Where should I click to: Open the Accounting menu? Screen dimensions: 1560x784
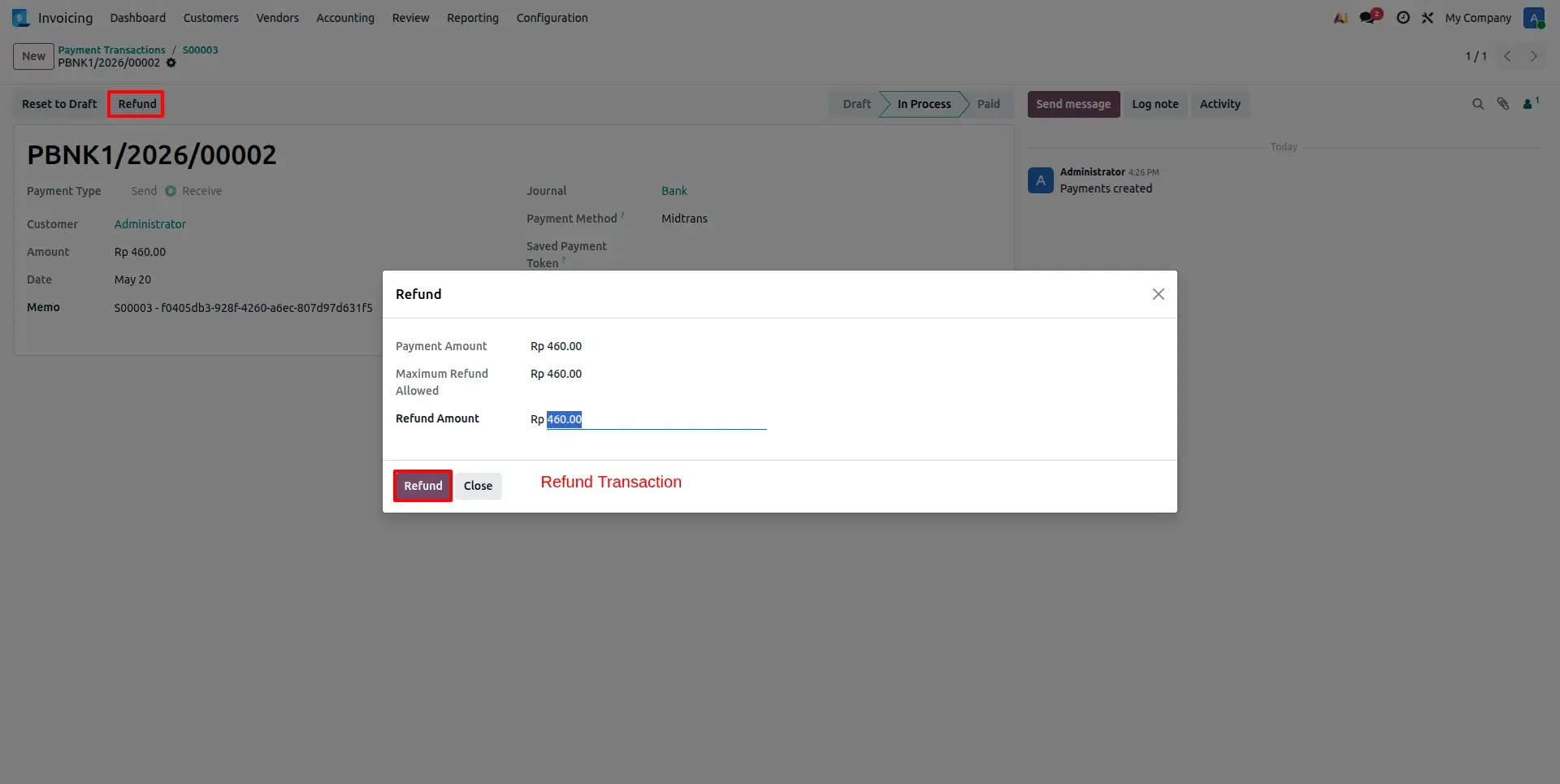[x=345, y=18]
